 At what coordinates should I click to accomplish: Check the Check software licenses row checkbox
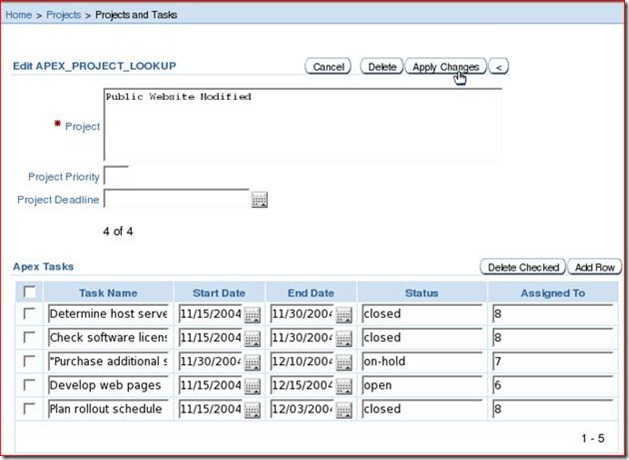[29, 337]
